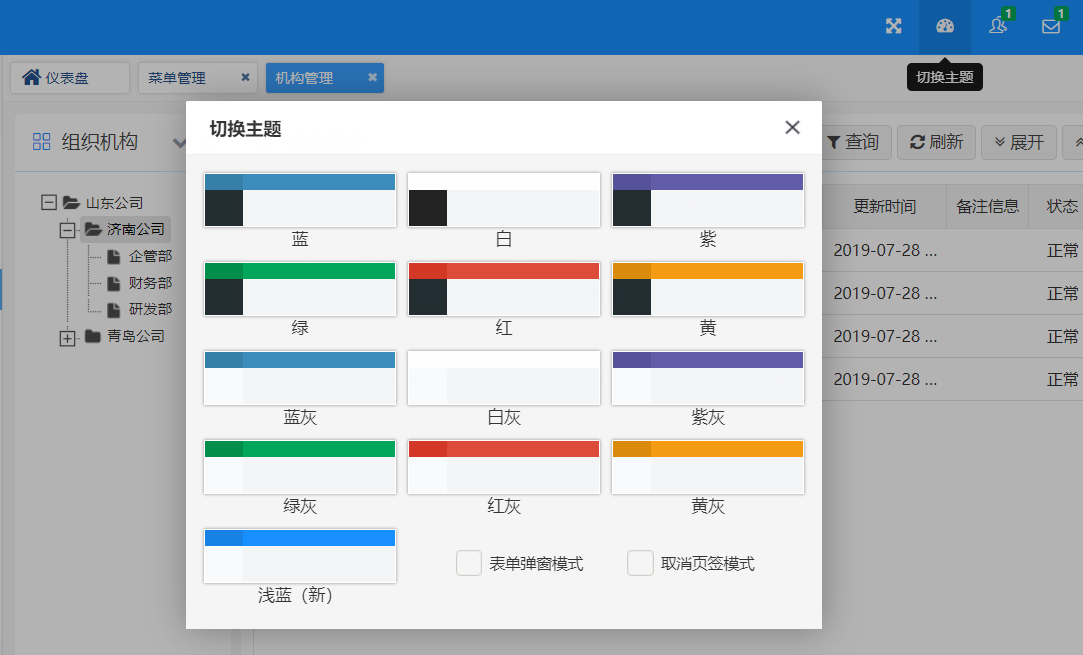Screen dimensions: 1083x655
Task: Select 财务部 in the organization tree
Action: (x=150, y=283)
